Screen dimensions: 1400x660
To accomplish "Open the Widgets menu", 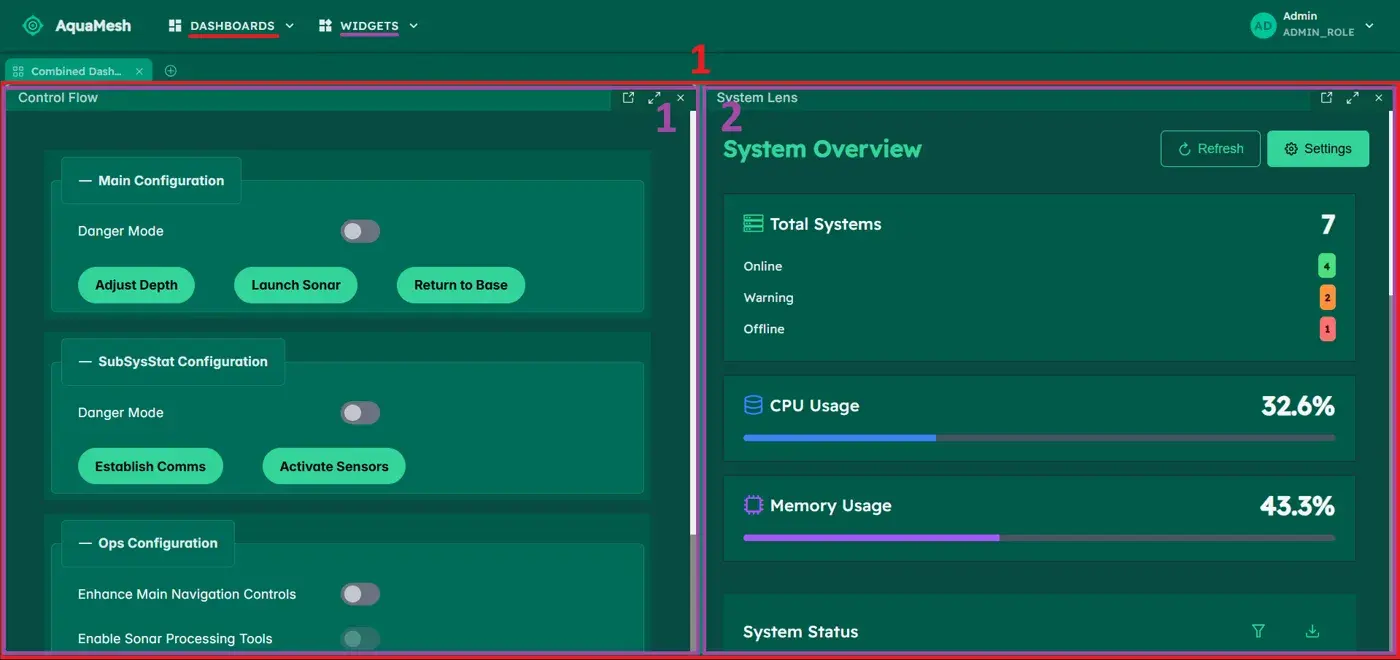I will click(x=368, y=26).
